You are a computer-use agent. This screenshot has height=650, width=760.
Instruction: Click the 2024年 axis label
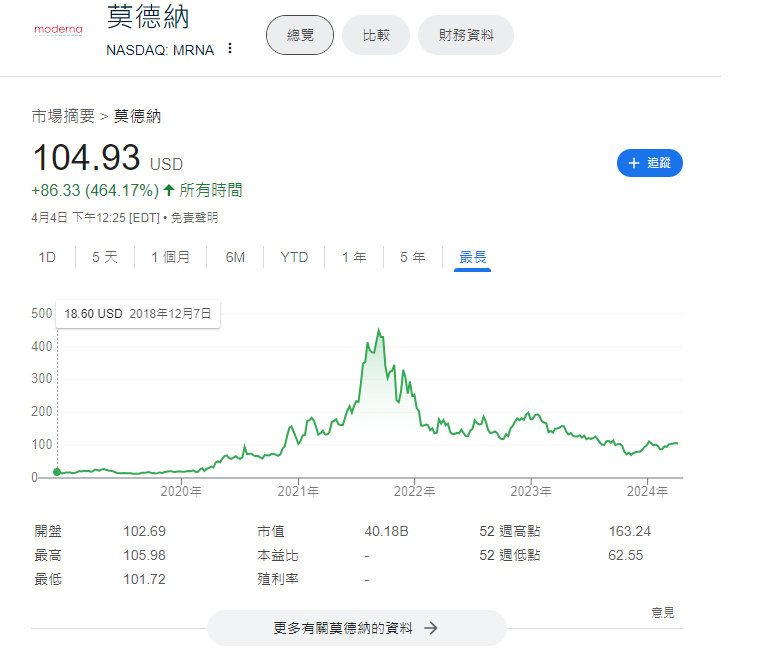click(647, 491)
